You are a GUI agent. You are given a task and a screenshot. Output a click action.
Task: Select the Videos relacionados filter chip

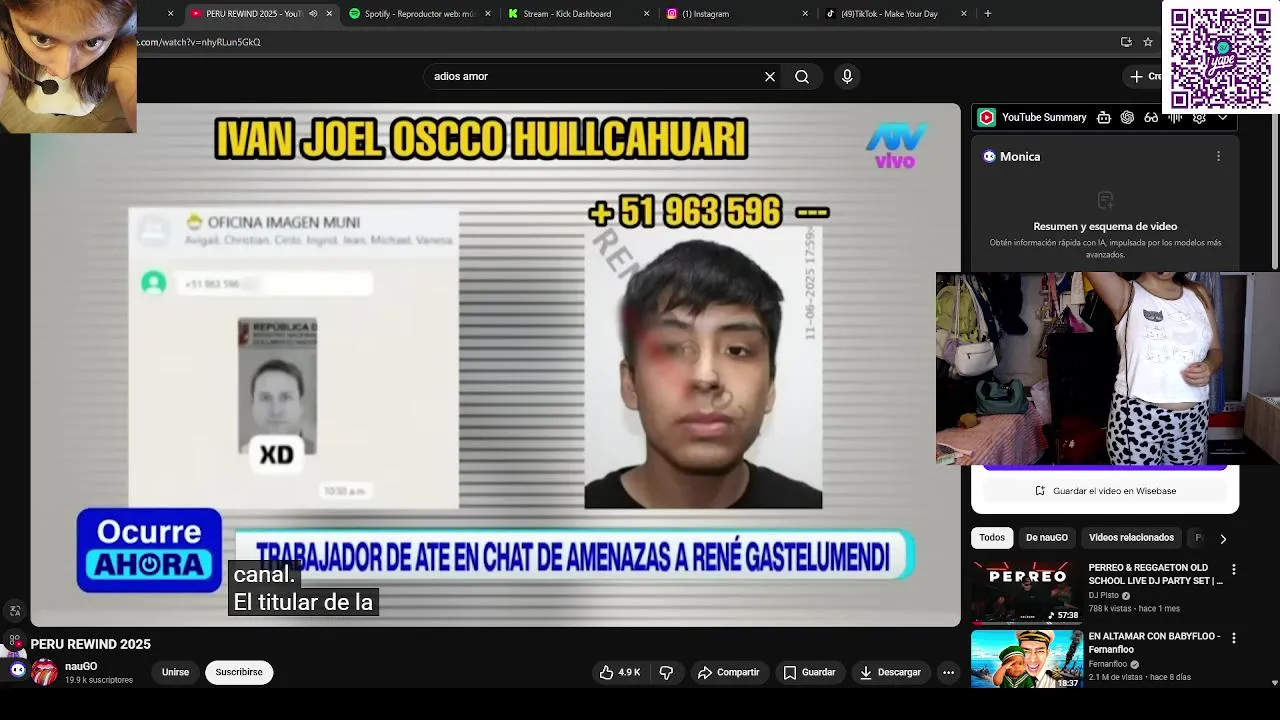point(1131,538)
